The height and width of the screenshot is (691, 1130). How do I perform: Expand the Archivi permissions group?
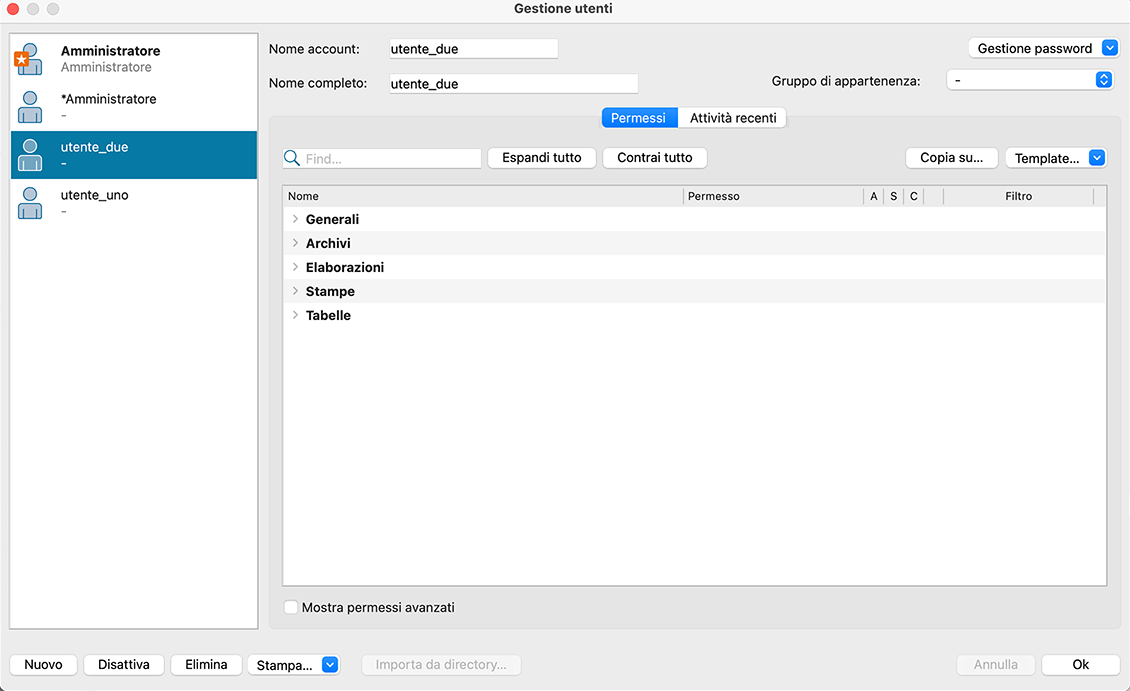pyautogui.click(x=295, y=243)
